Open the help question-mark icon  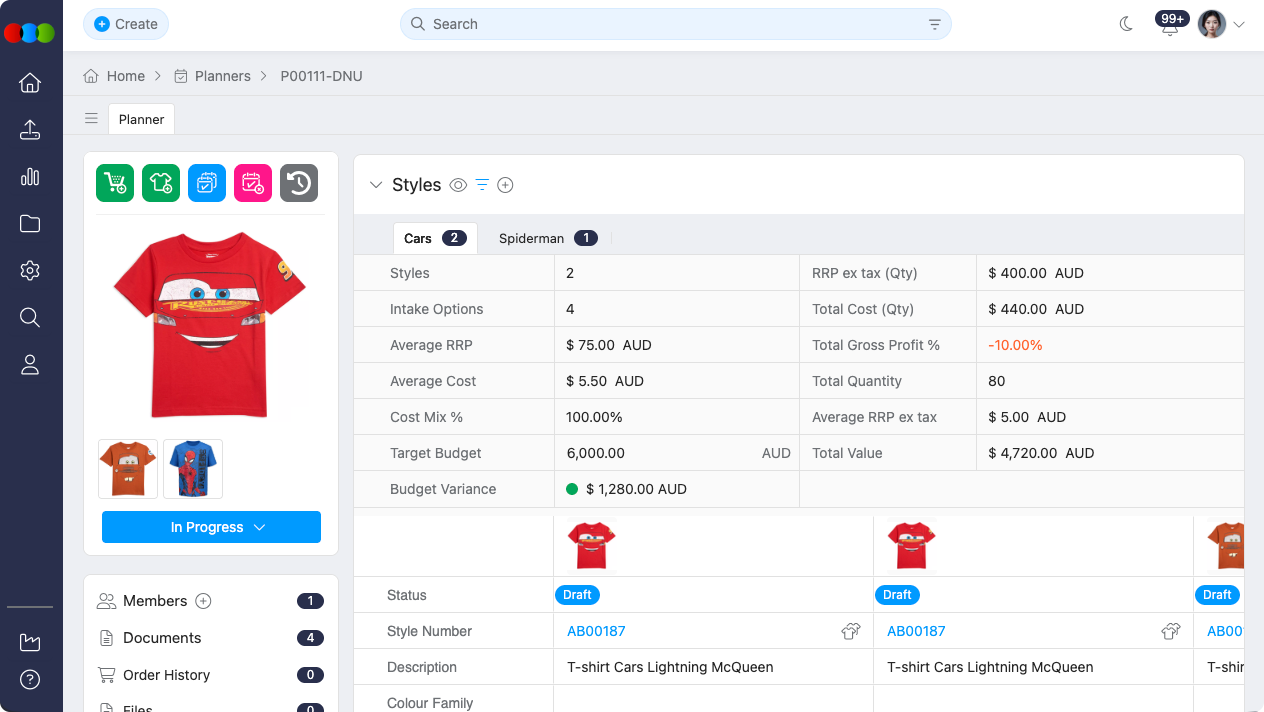click(30, 679)
